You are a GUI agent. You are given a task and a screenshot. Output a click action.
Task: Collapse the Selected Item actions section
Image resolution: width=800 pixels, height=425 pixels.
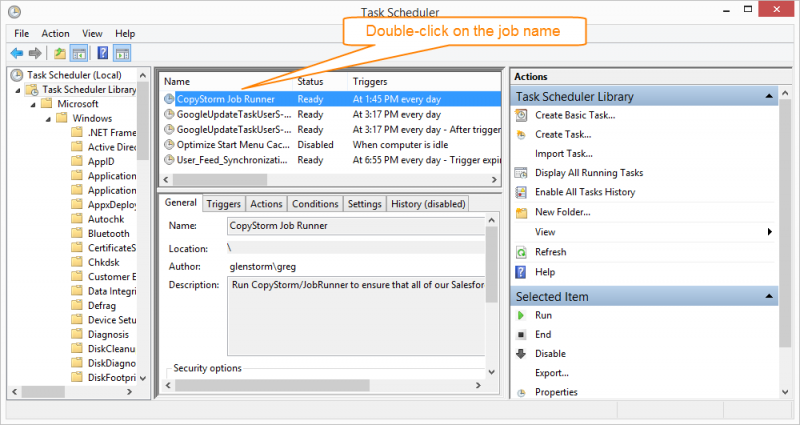769,296
